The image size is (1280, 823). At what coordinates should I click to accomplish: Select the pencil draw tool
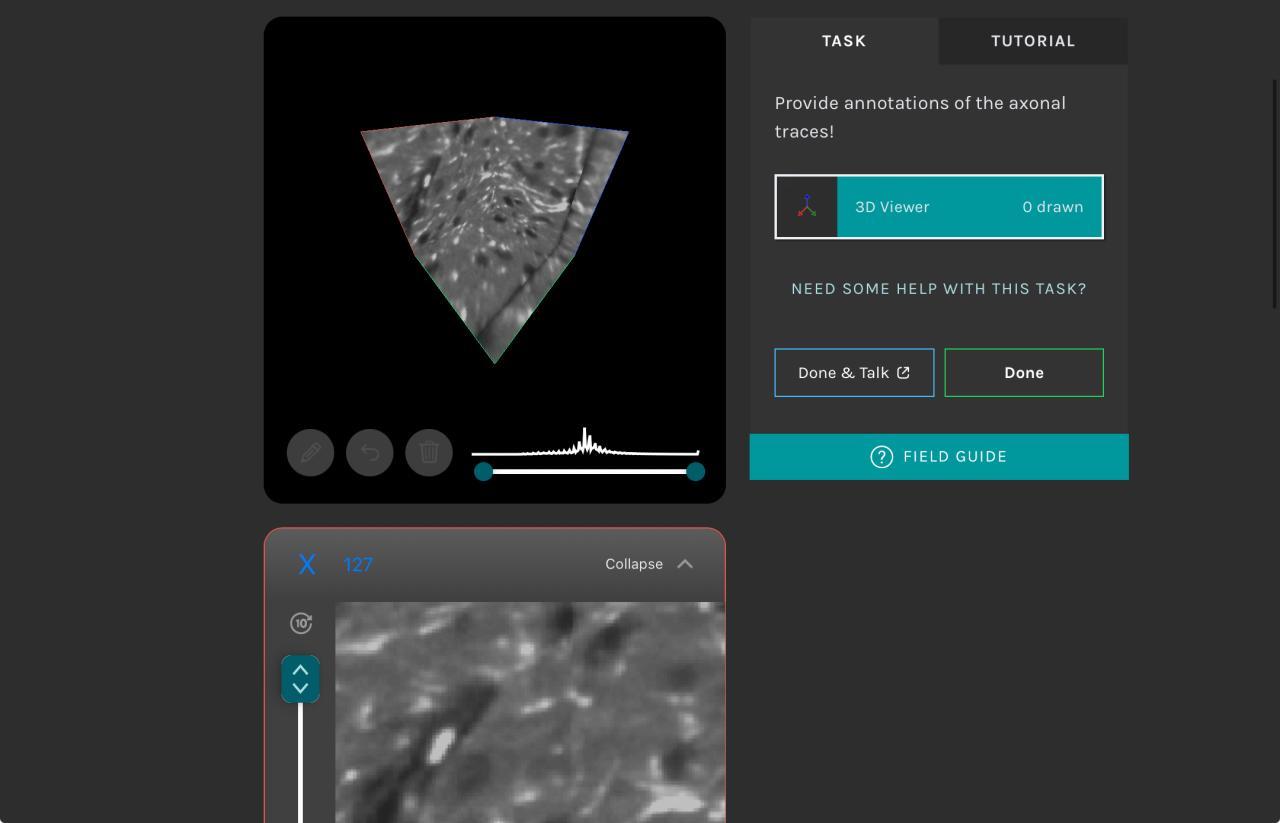(310, 453)
